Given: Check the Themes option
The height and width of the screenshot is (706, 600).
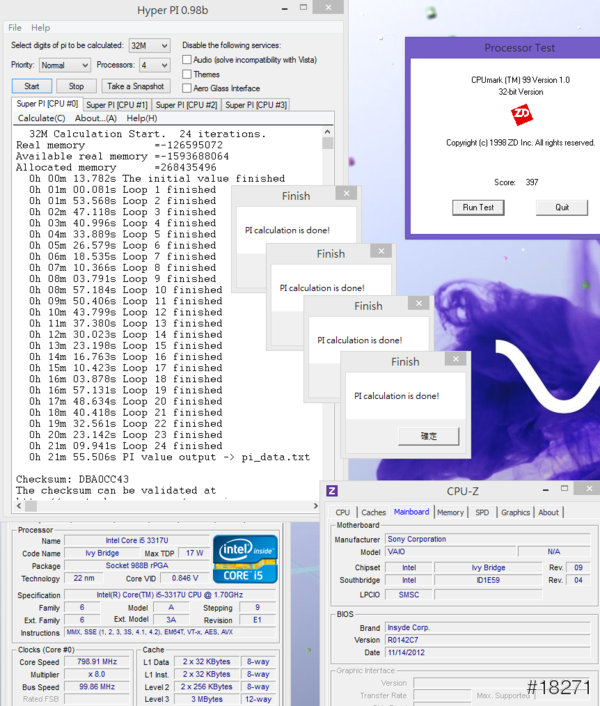Looking at the screenshot, I should point(188,74).
